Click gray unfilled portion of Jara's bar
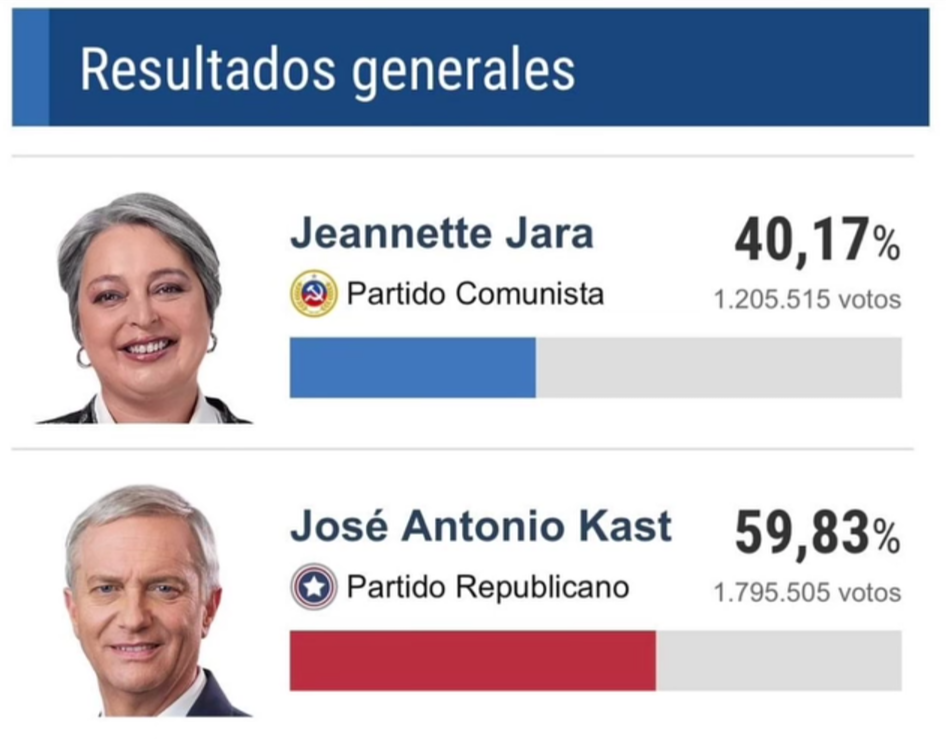 pyautogui.click(x=718, y=367)
